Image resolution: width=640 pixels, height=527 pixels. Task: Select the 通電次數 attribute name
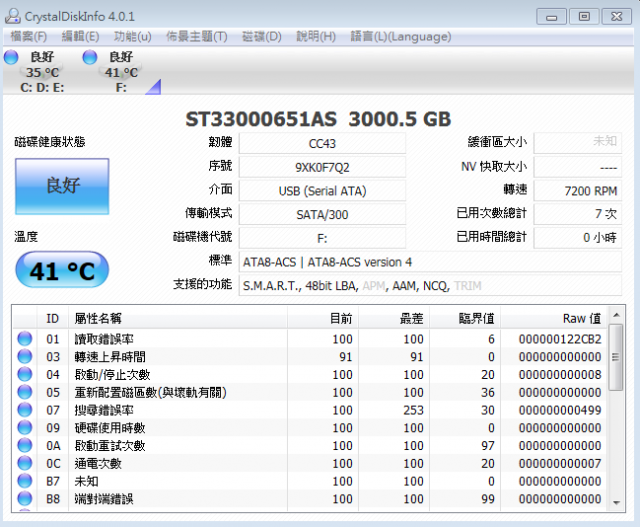click(98, 463)
